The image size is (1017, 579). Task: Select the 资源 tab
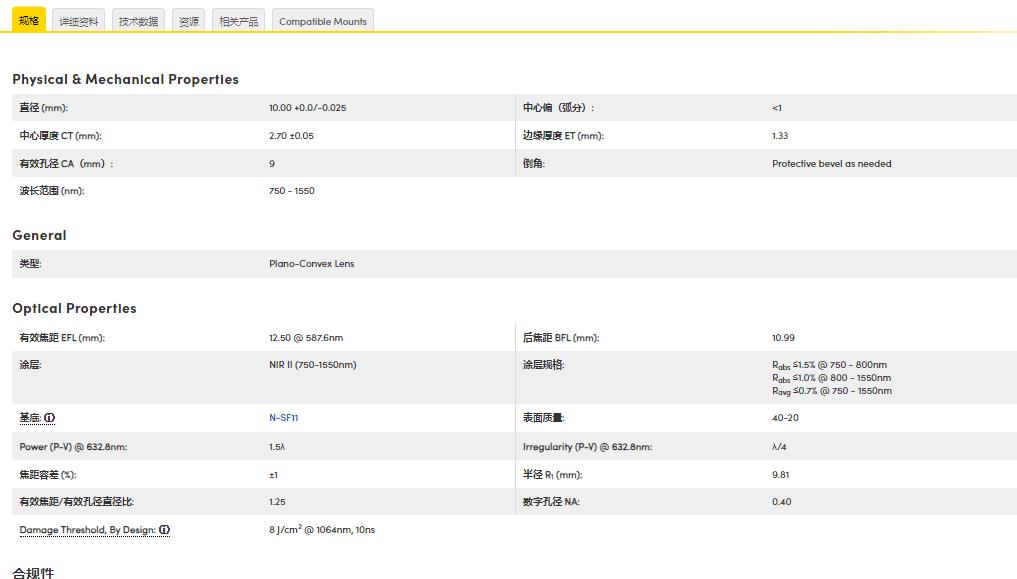[188, 21]
